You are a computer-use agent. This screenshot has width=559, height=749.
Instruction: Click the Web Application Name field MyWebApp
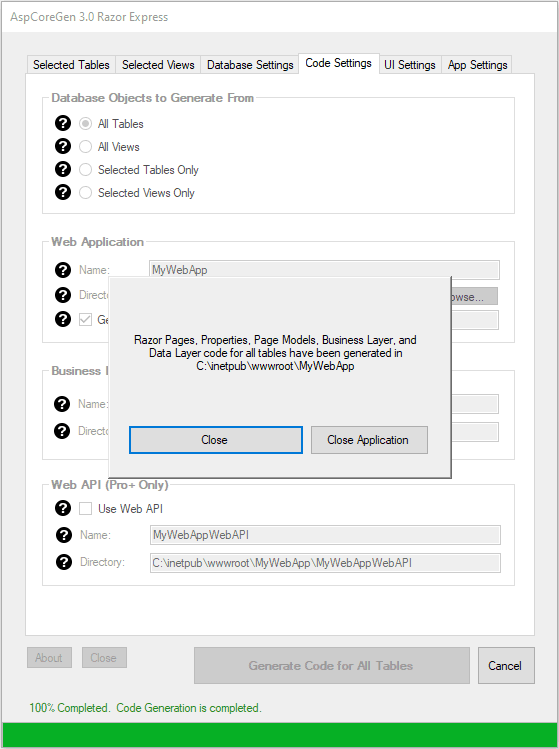(324, 270)
